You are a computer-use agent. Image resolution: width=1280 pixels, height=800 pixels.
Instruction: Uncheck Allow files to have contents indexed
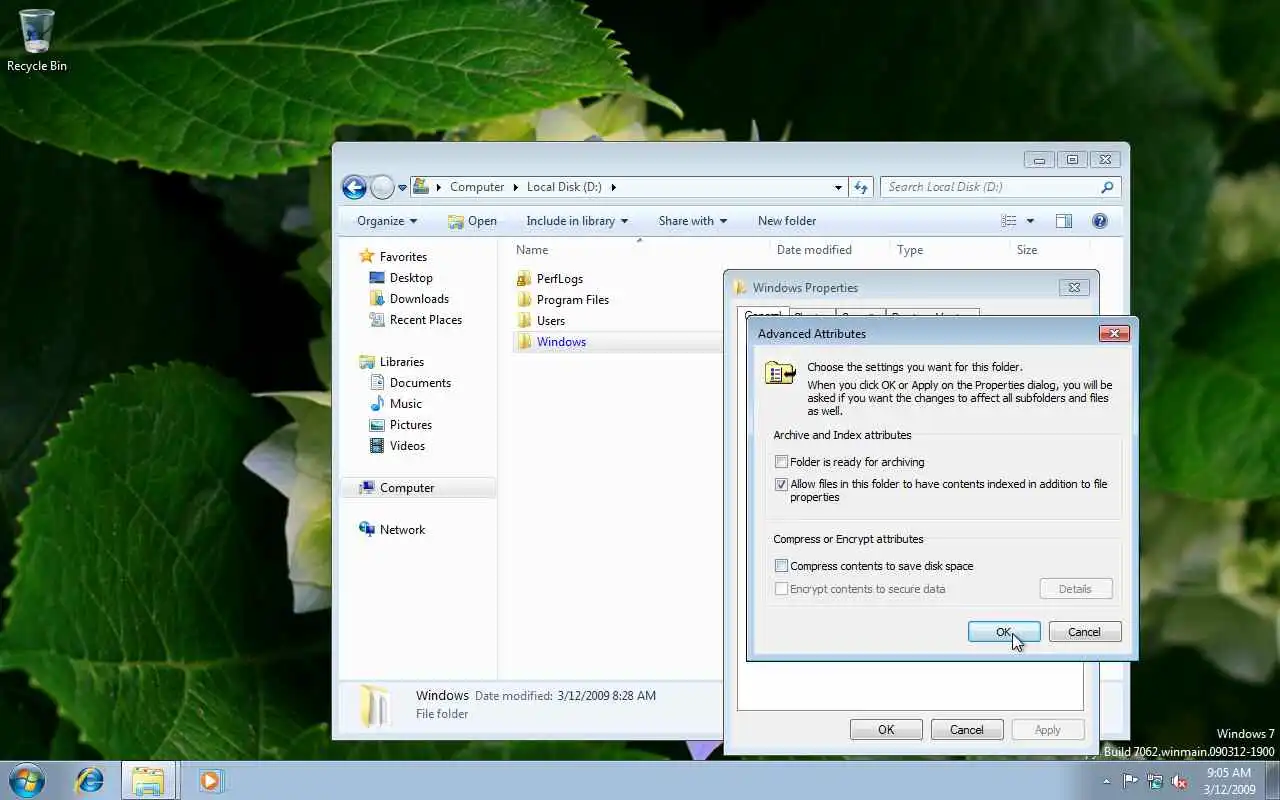[782, 484]
